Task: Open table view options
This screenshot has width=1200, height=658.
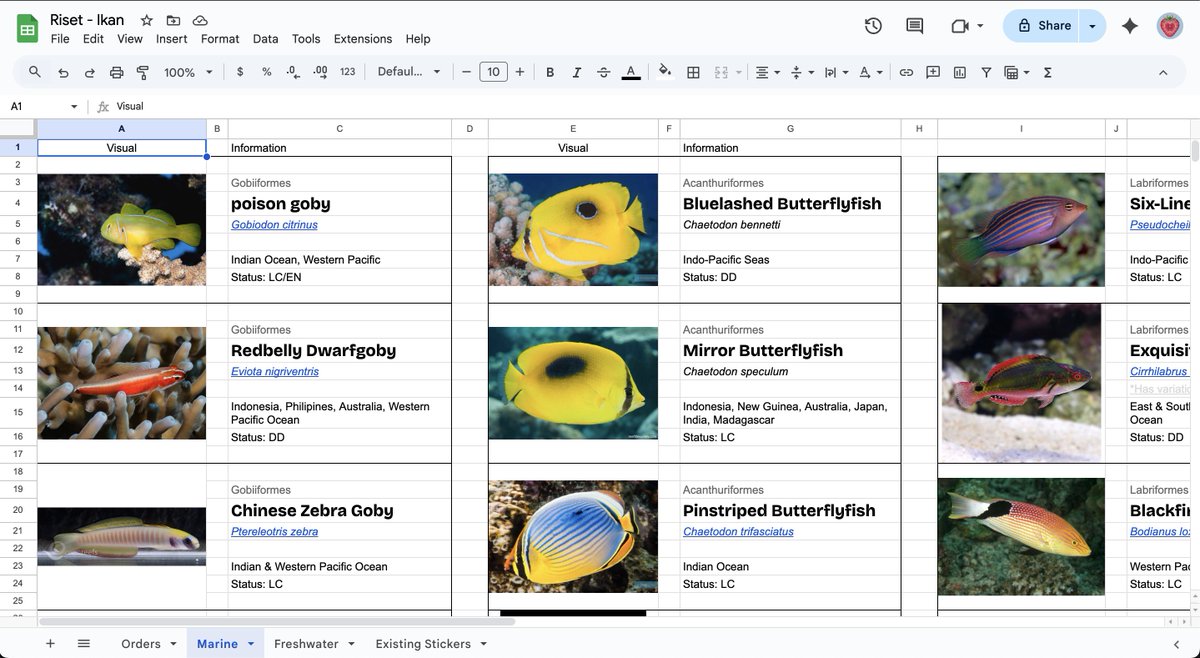Action: pos(1016,72)
